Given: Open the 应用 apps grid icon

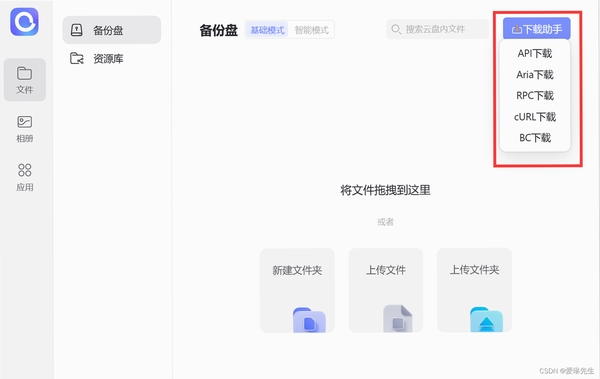Looking at the screenshot, I should 24,170.
